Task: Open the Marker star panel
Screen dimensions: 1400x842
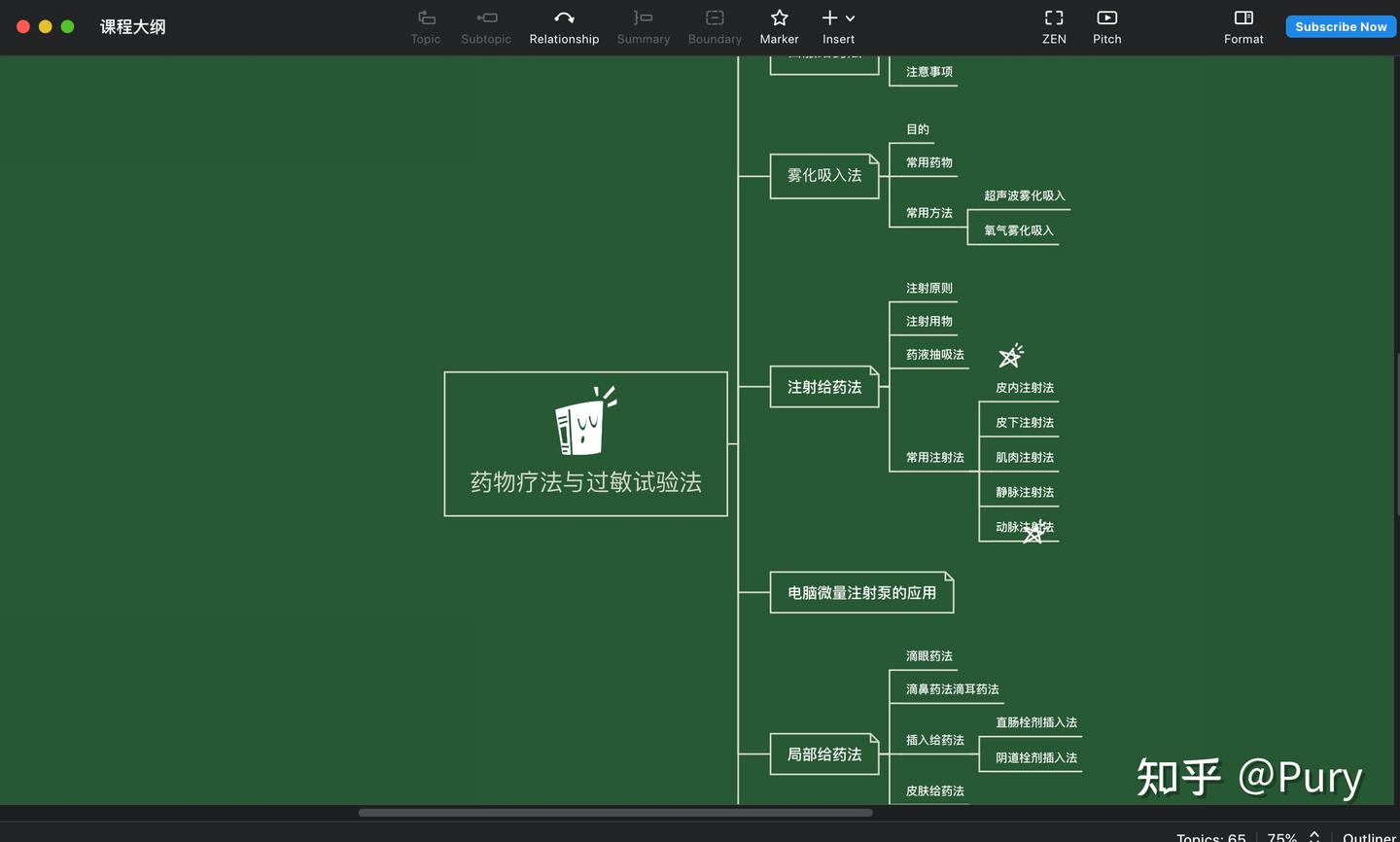Action: (779, 26)
